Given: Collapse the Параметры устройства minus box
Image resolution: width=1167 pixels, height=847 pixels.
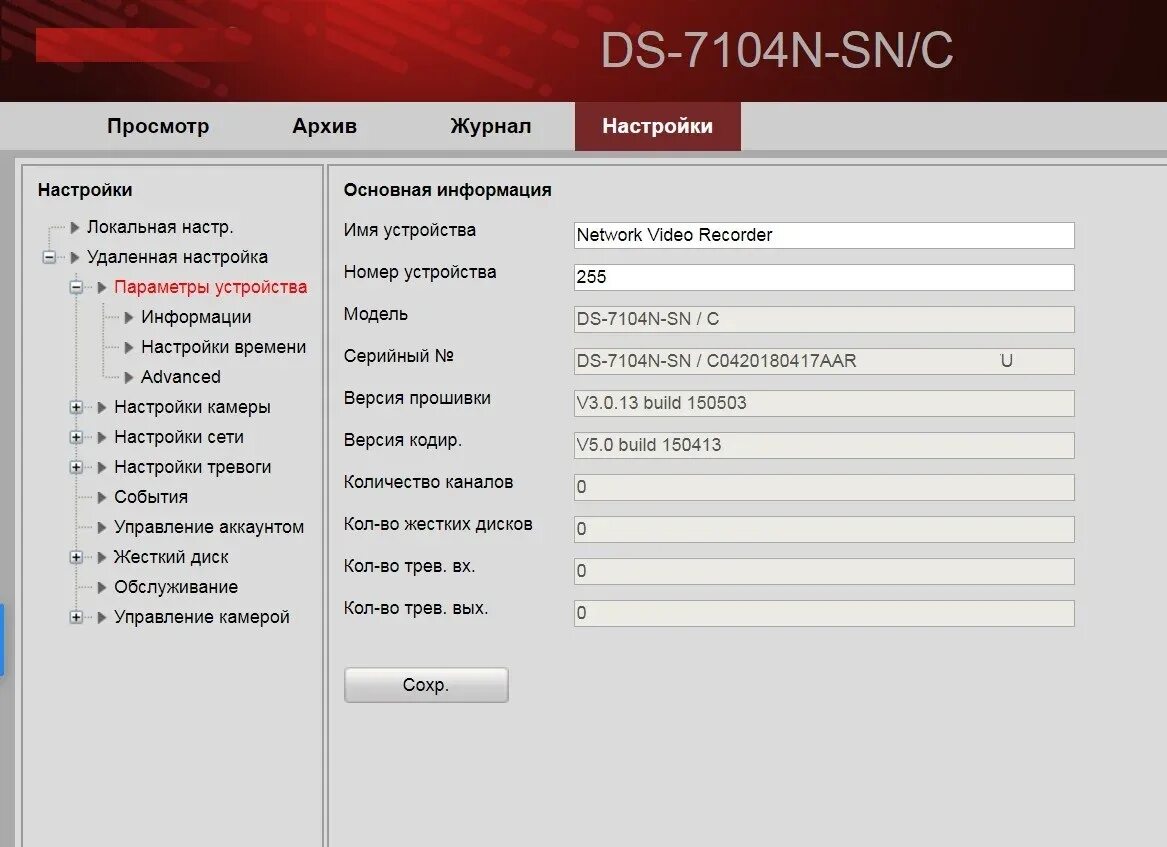Looking at the screenshot, I should [76, 287].
